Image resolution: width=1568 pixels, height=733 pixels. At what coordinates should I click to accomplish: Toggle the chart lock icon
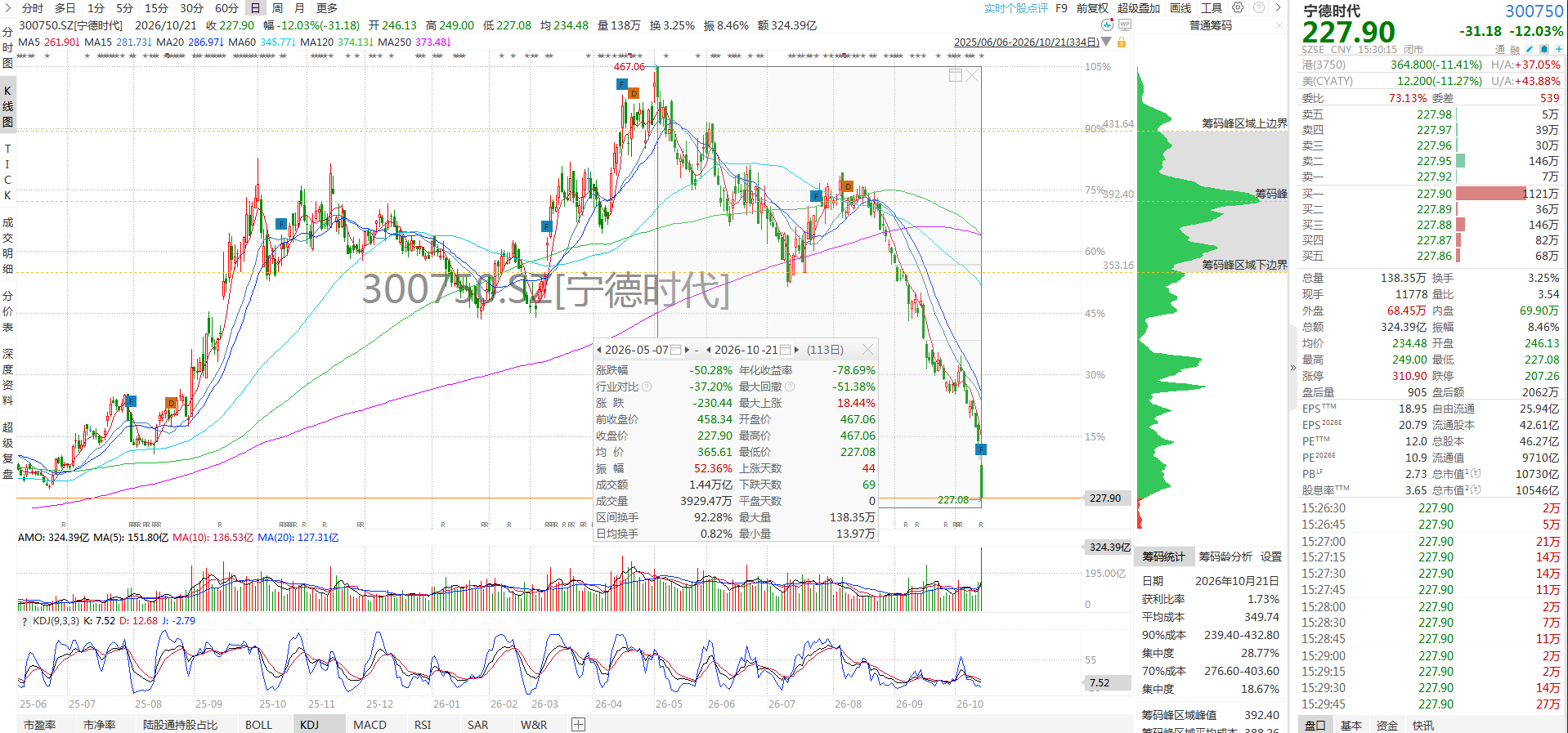pyautogui.click(x=1122, y=42)
